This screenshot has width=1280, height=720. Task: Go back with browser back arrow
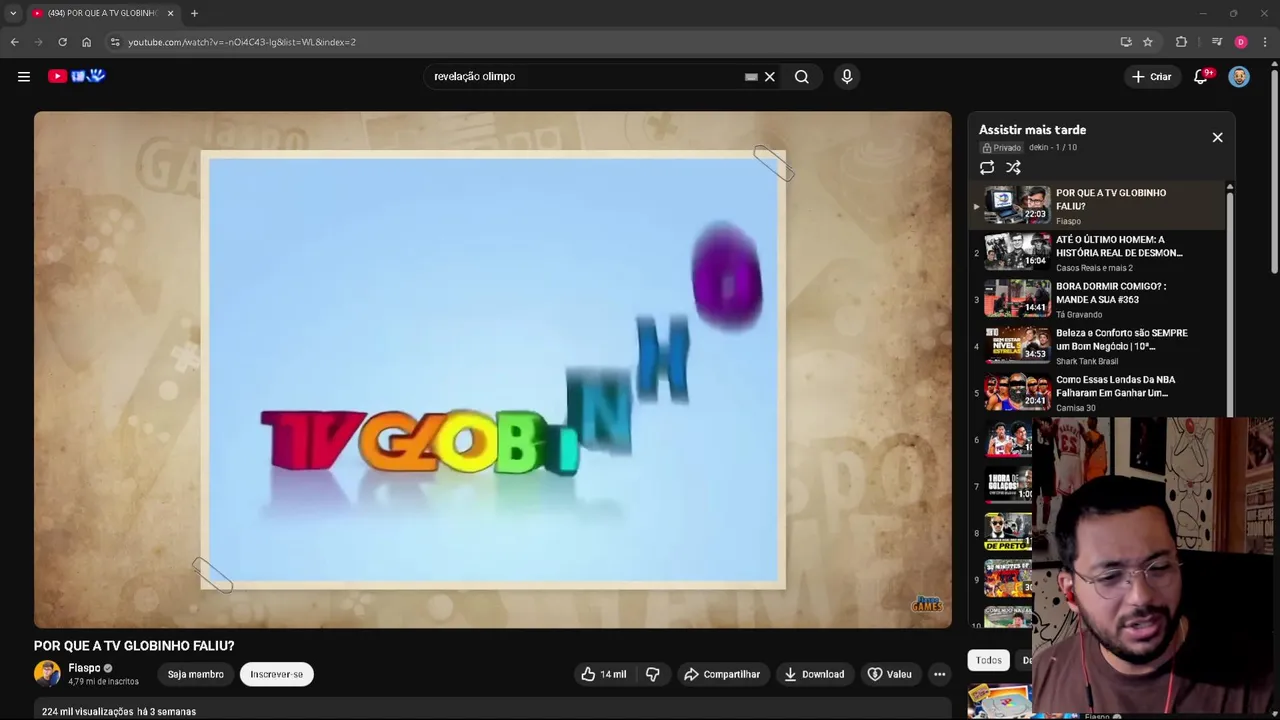point(14,42)
